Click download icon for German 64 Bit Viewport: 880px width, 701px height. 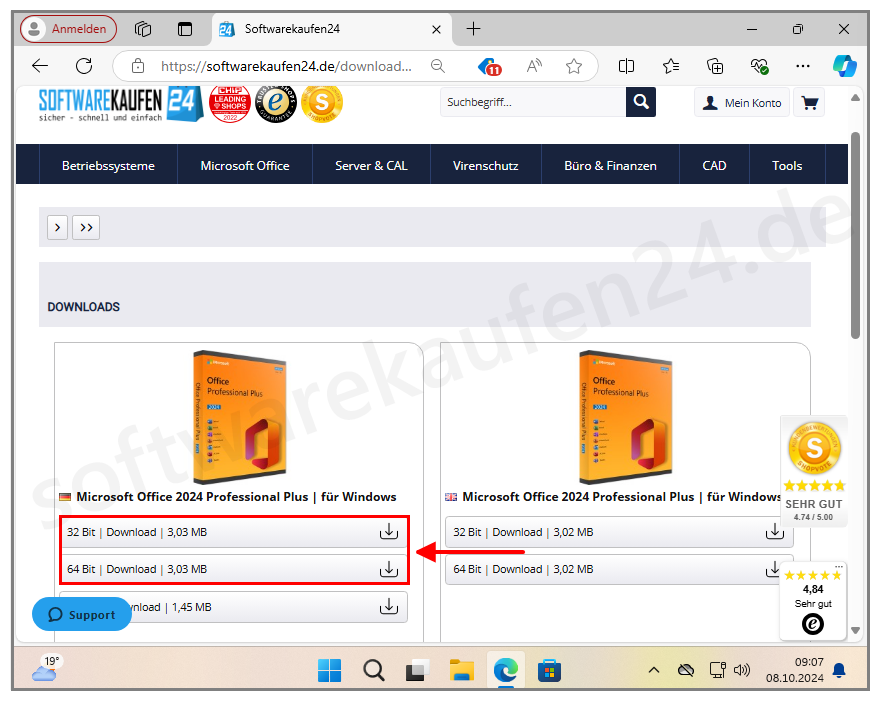coord(388,569)
